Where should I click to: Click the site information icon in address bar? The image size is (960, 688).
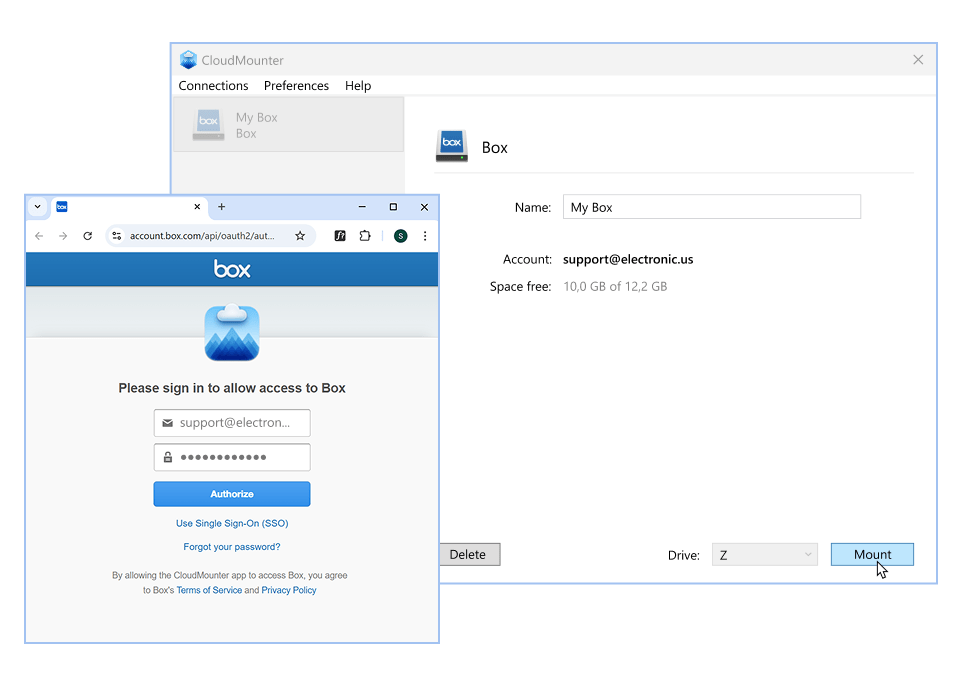[117, 236]
